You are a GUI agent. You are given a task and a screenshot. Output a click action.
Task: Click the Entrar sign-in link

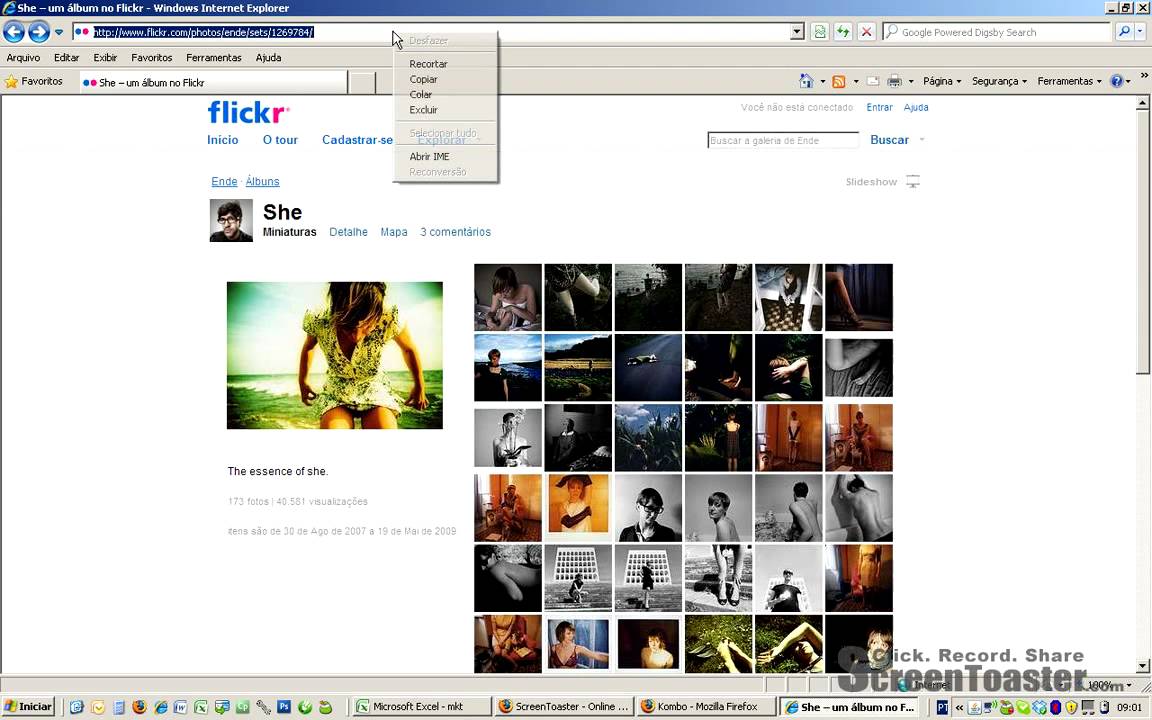879,107
